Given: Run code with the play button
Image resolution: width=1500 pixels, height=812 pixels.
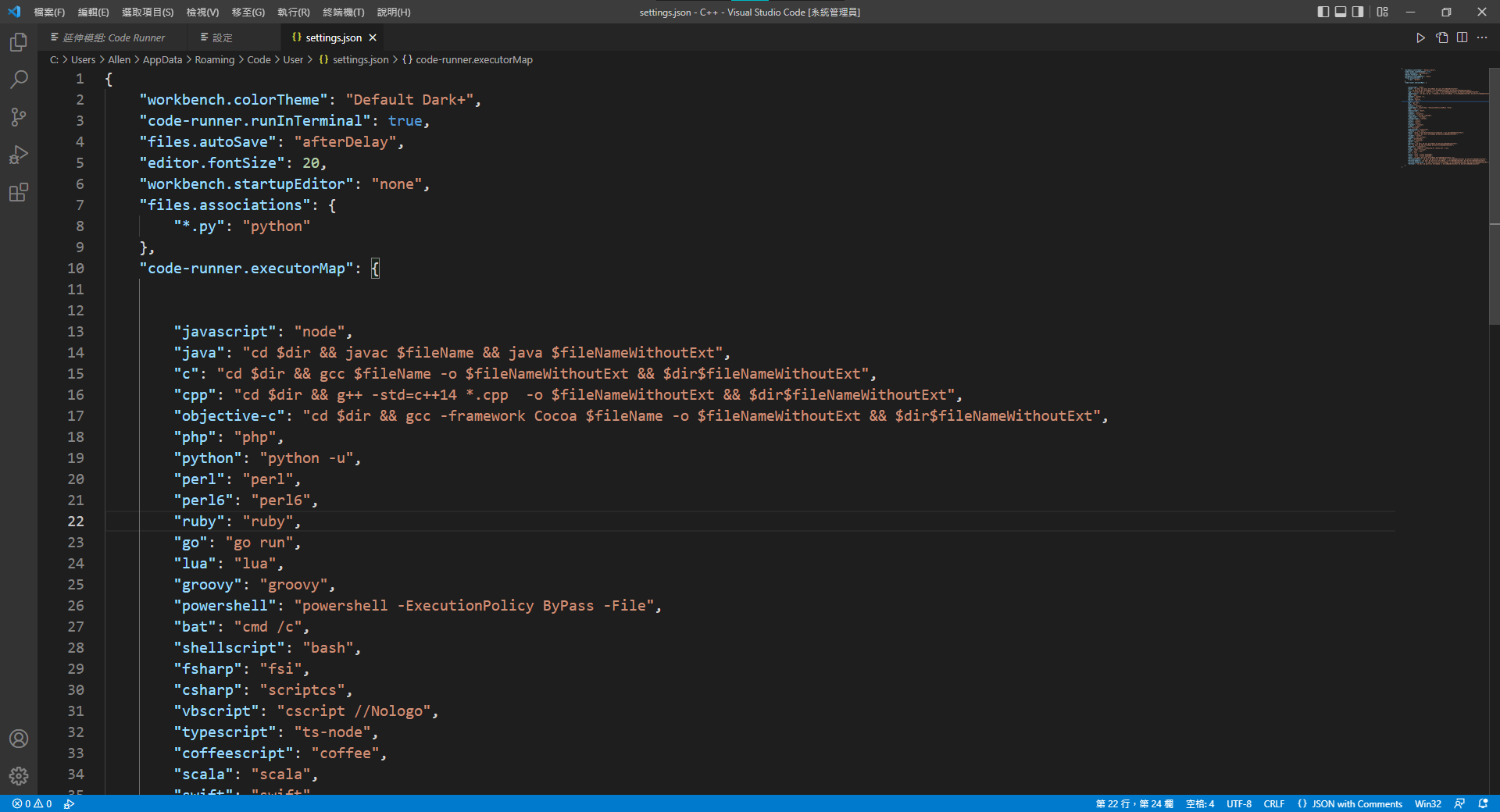Looking at the screenshot, I should [1420, 37].
